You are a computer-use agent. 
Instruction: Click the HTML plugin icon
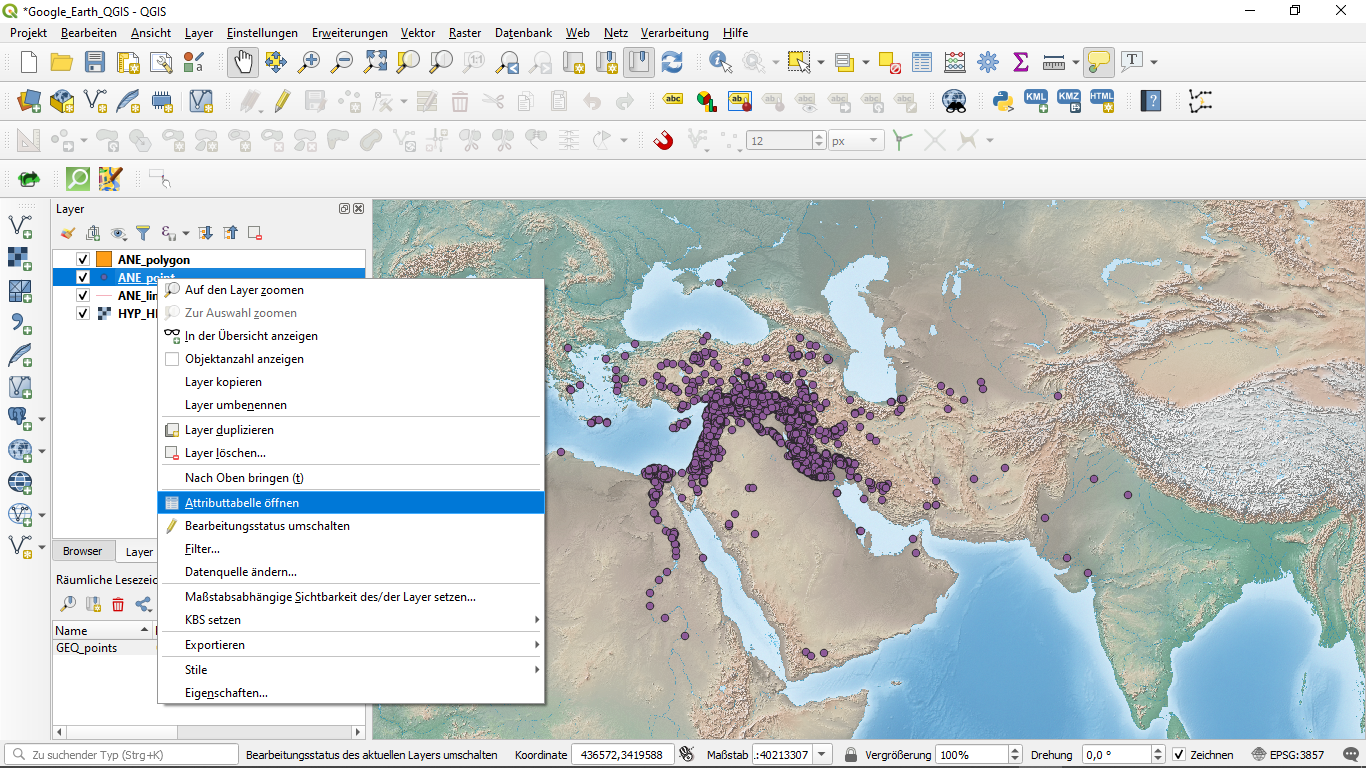(1102, 101)
